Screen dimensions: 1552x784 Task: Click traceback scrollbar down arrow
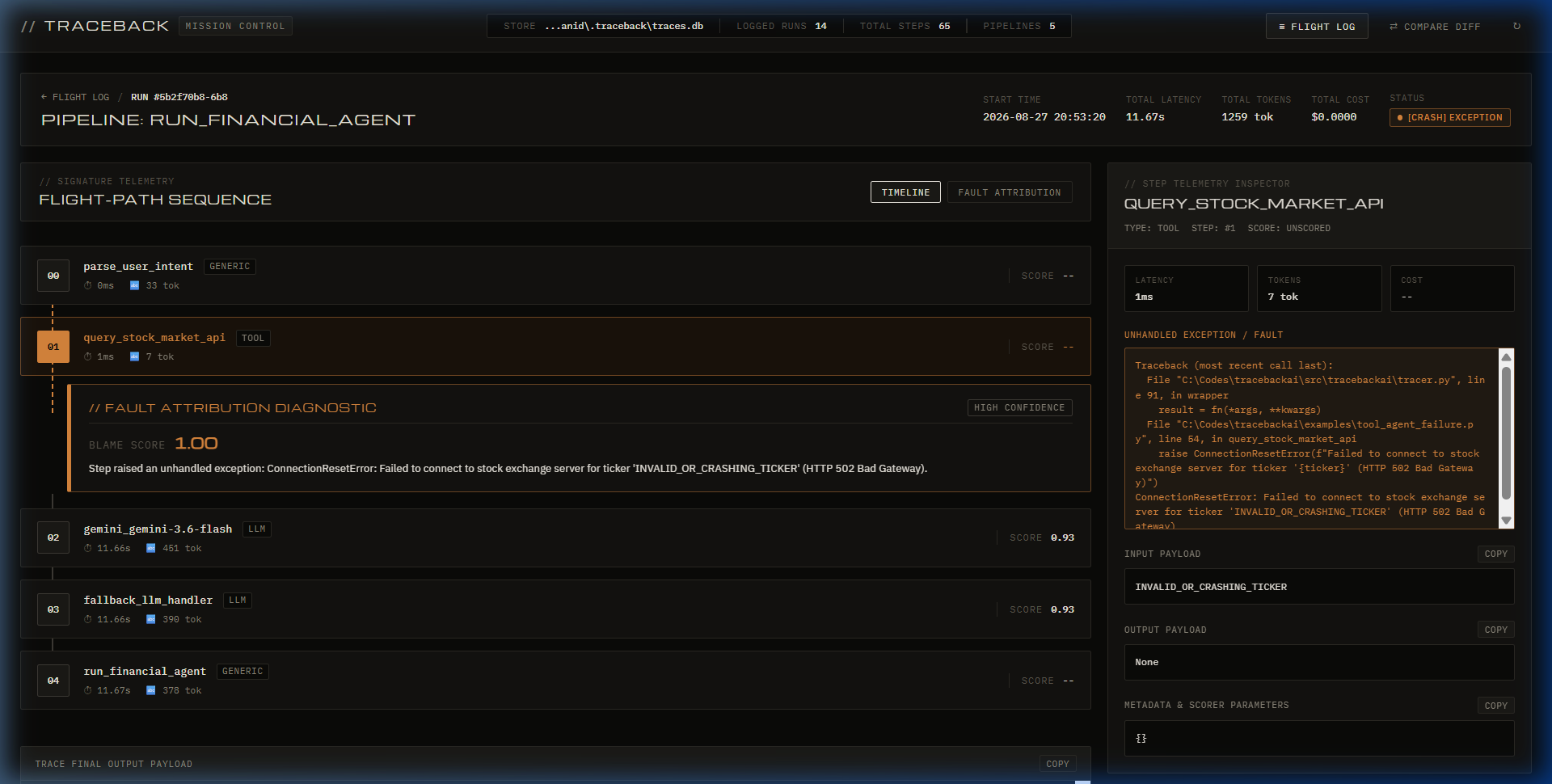click(x=1506, y=521)
